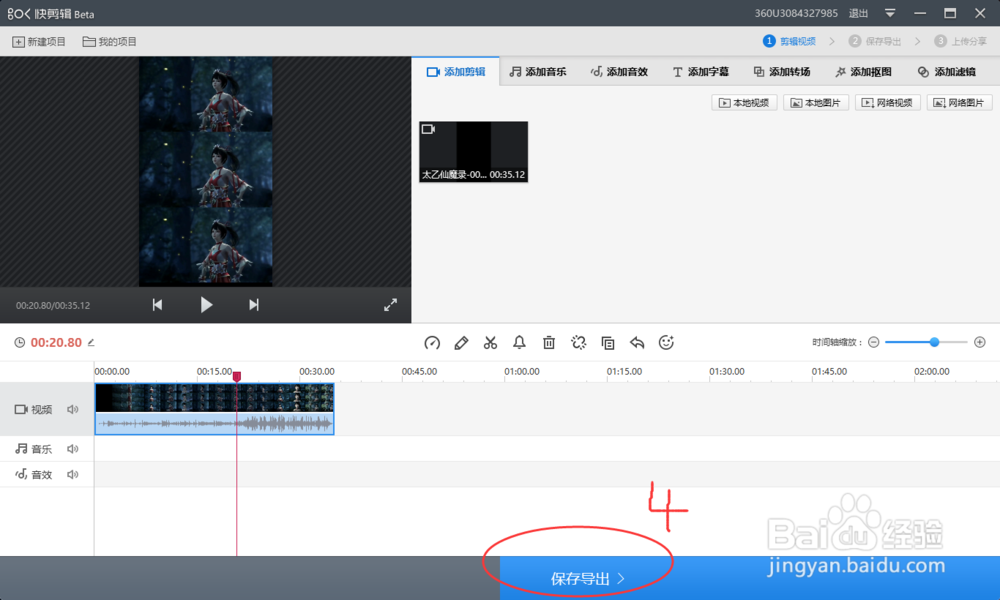Click the 00:20.80 current time value
Image resolution: width=1000 pixels, height=600 pixels.
click(56, 342)
